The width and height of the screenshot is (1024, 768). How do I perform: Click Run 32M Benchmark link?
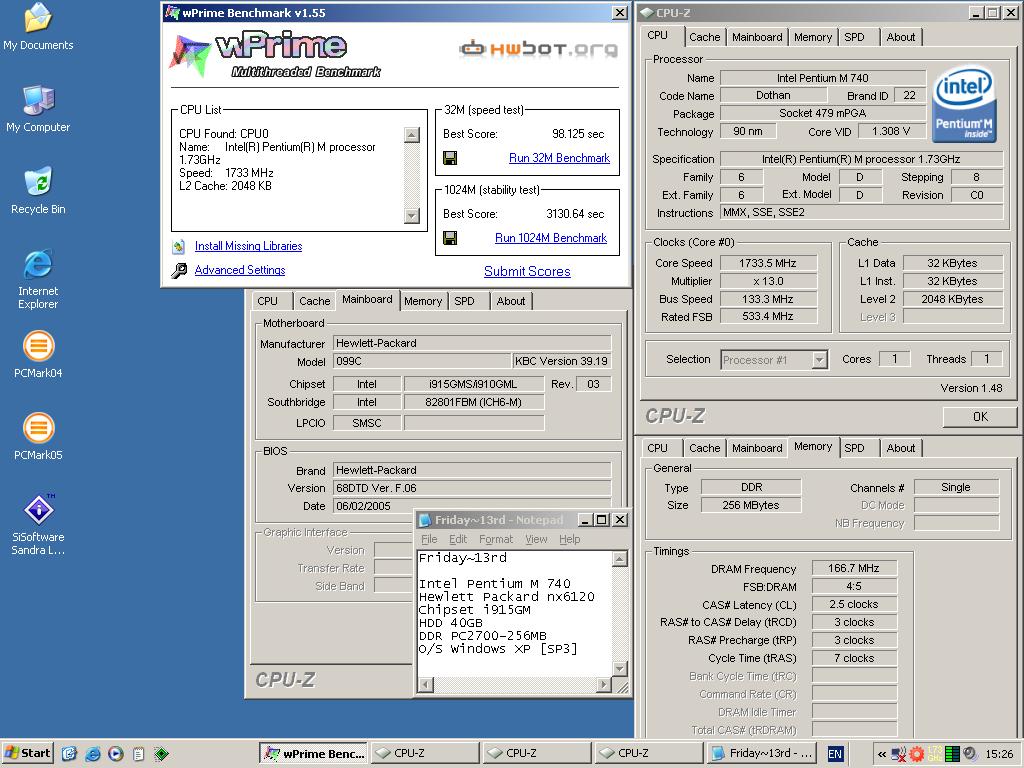click(559, 158)
